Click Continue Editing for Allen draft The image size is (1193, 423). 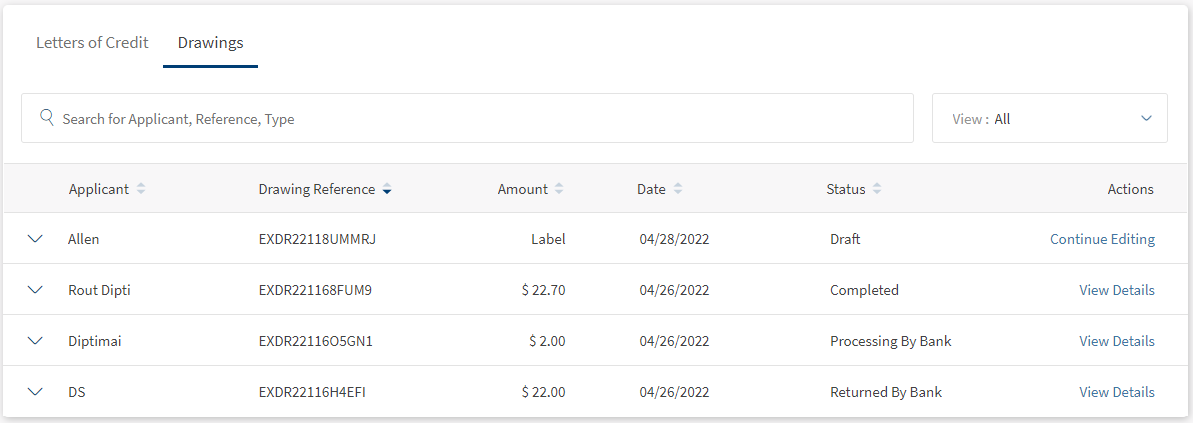(x=1102, y=239)
